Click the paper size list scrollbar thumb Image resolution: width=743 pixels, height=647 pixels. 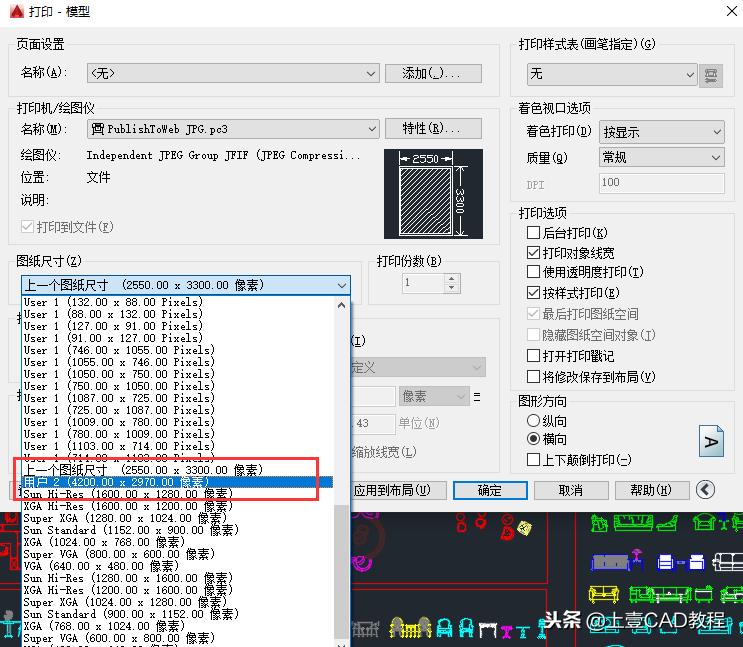341,571
